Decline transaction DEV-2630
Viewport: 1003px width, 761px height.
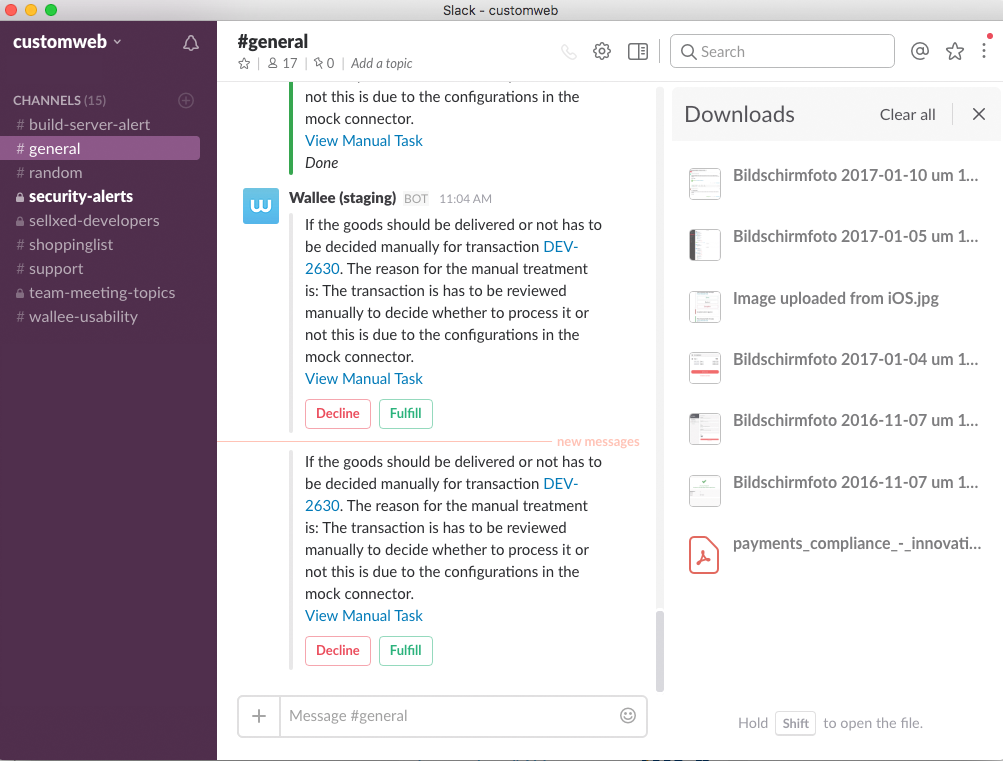coord(337,650)
